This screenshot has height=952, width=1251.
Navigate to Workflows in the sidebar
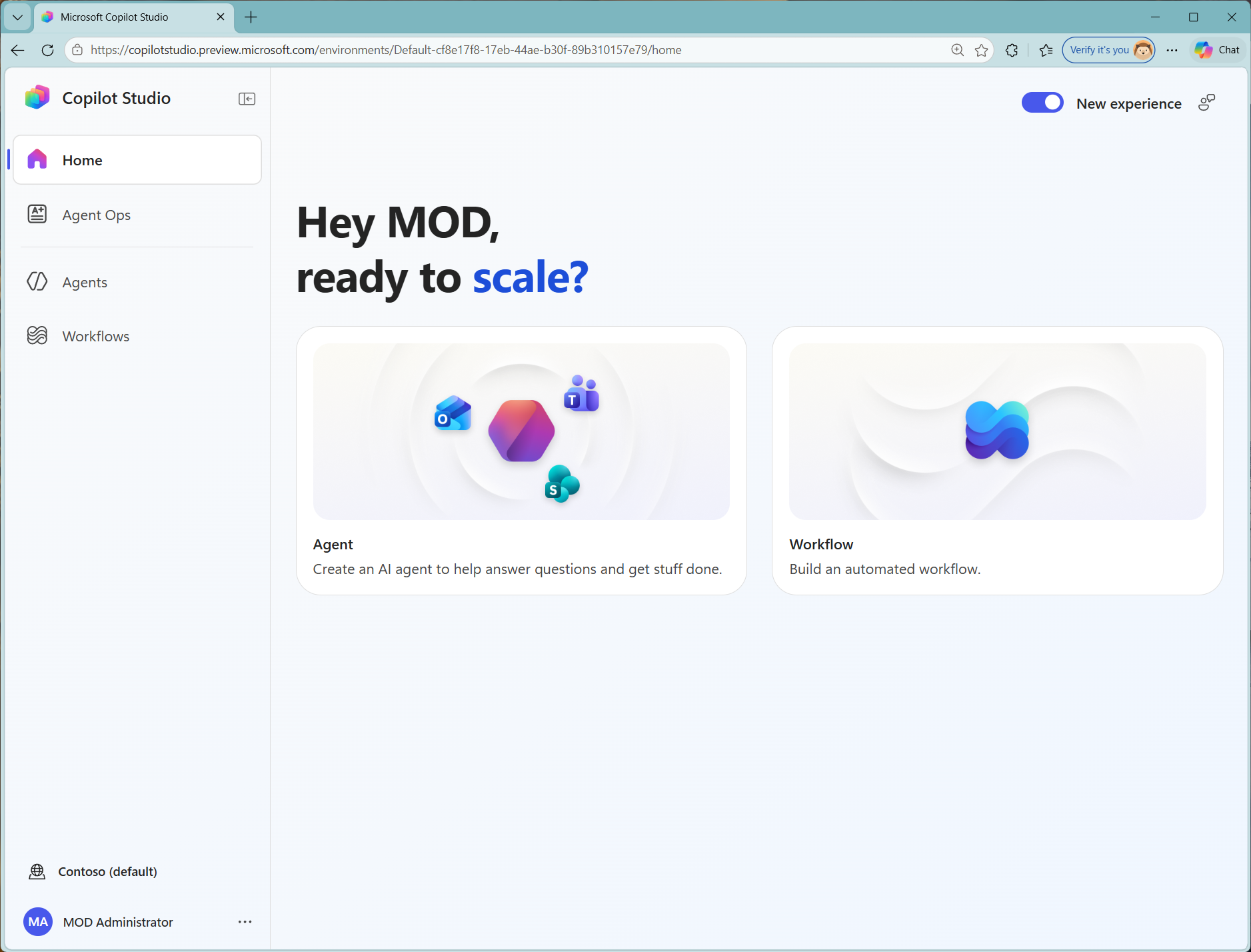[137, 336]
